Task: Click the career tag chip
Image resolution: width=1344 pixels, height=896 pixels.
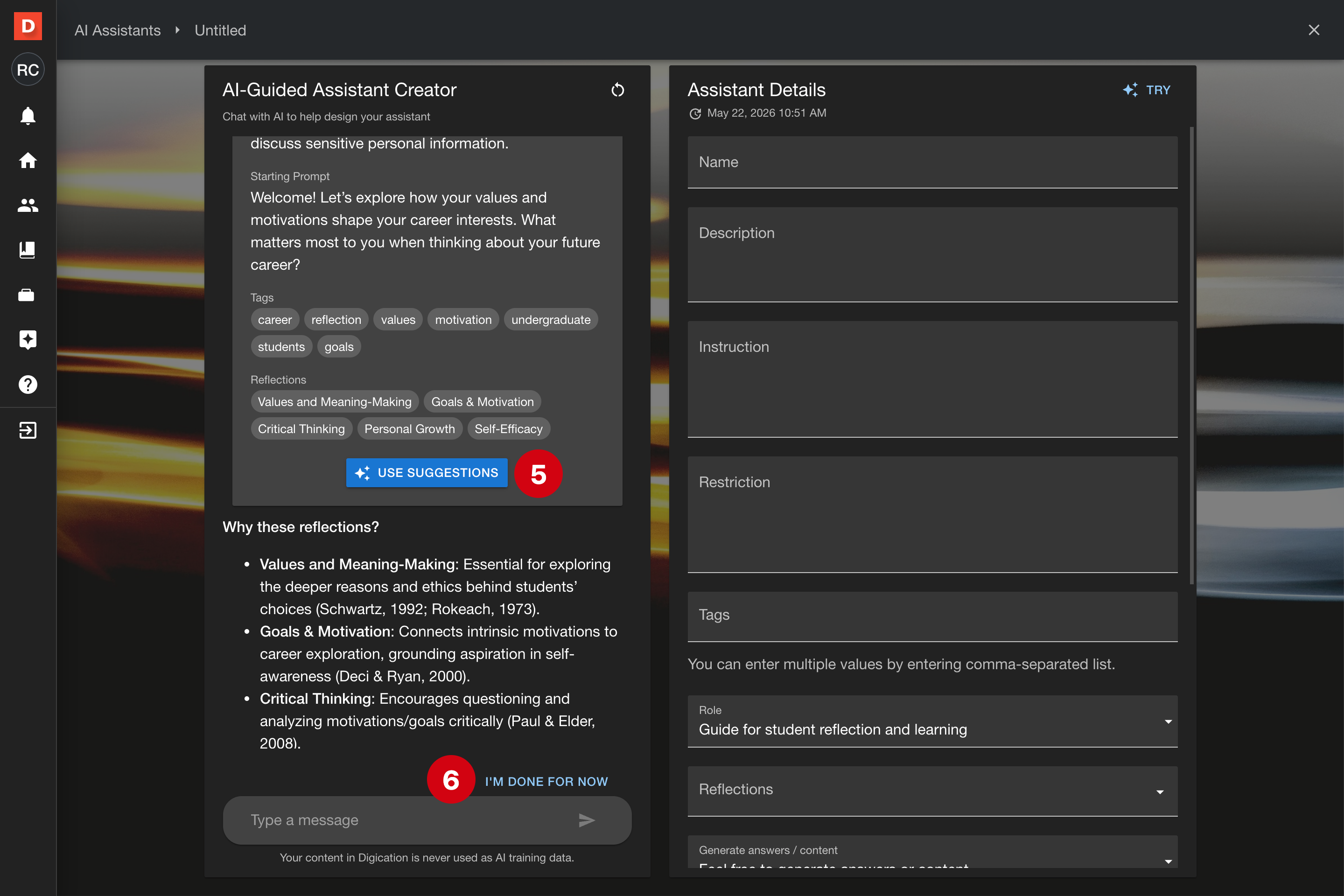Action: 275,319
